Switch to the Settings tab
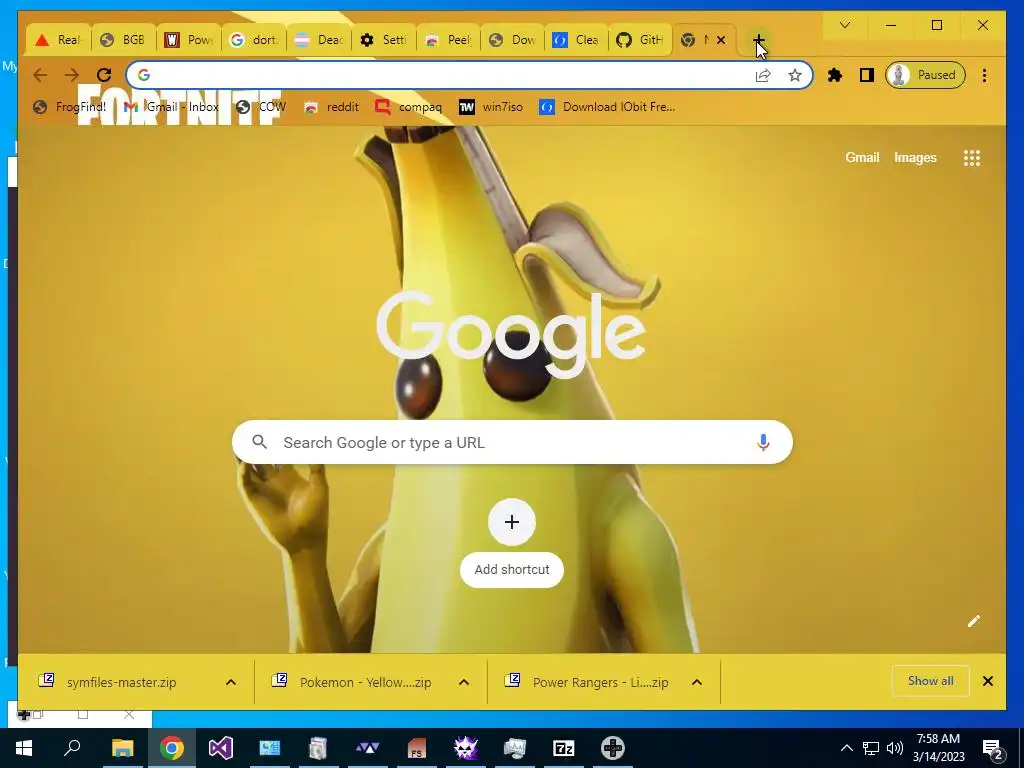The width and height of the screenshot is (1024, 768). [x=384, y=40]
